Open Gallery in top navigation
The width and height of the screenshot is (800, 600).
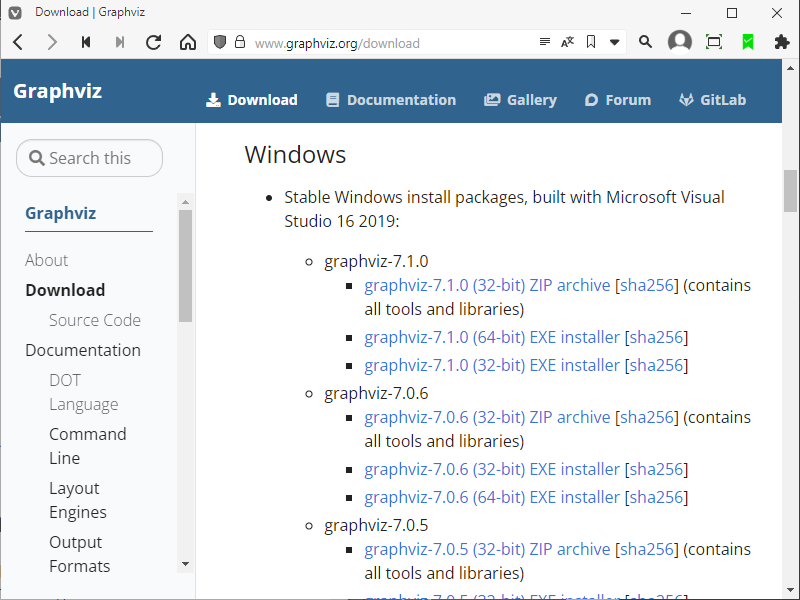pyautogui.click(x=520, y=100)
